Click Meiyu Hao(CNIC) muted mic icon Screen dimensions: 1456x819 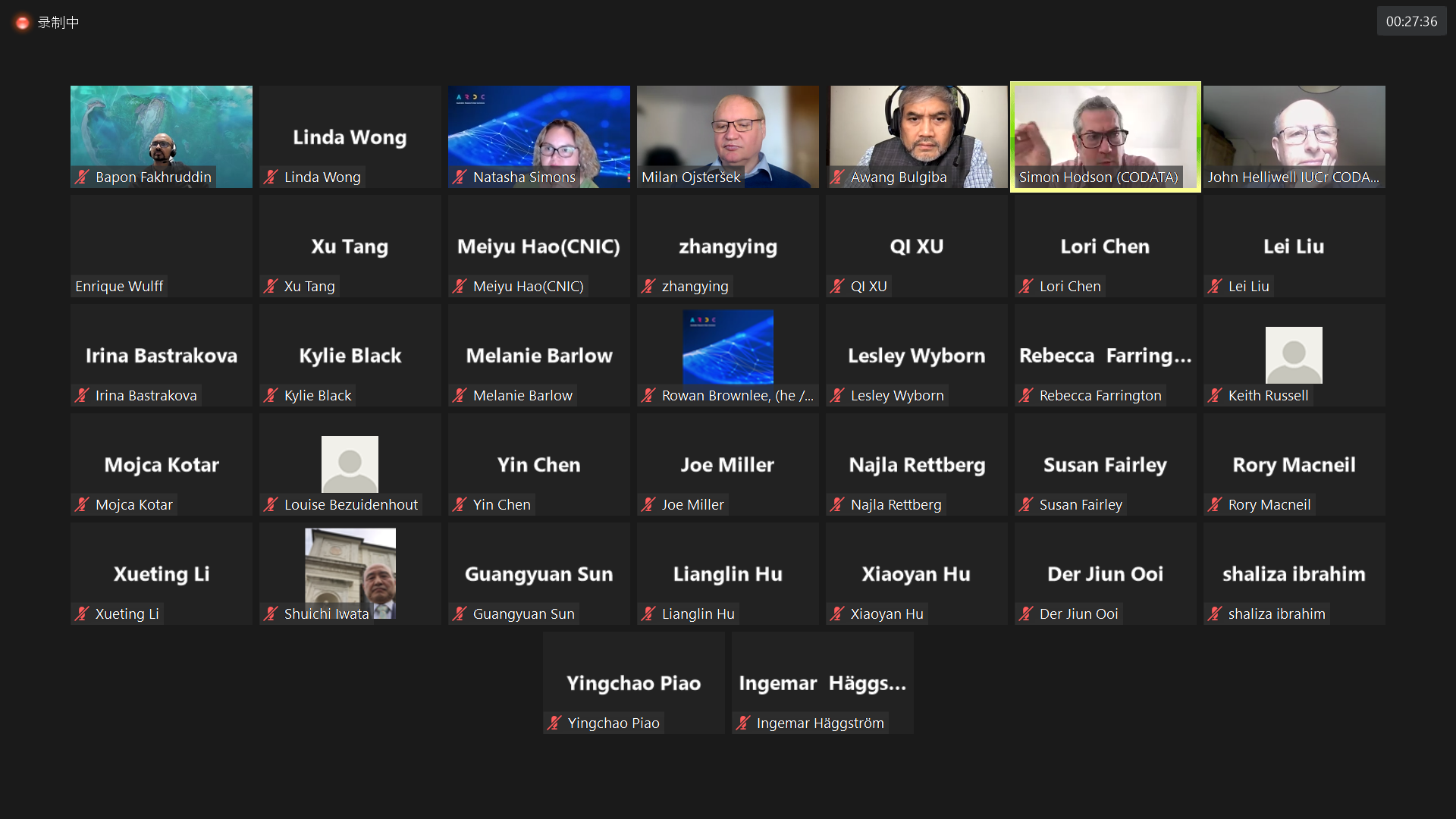(x=460, y=286)
